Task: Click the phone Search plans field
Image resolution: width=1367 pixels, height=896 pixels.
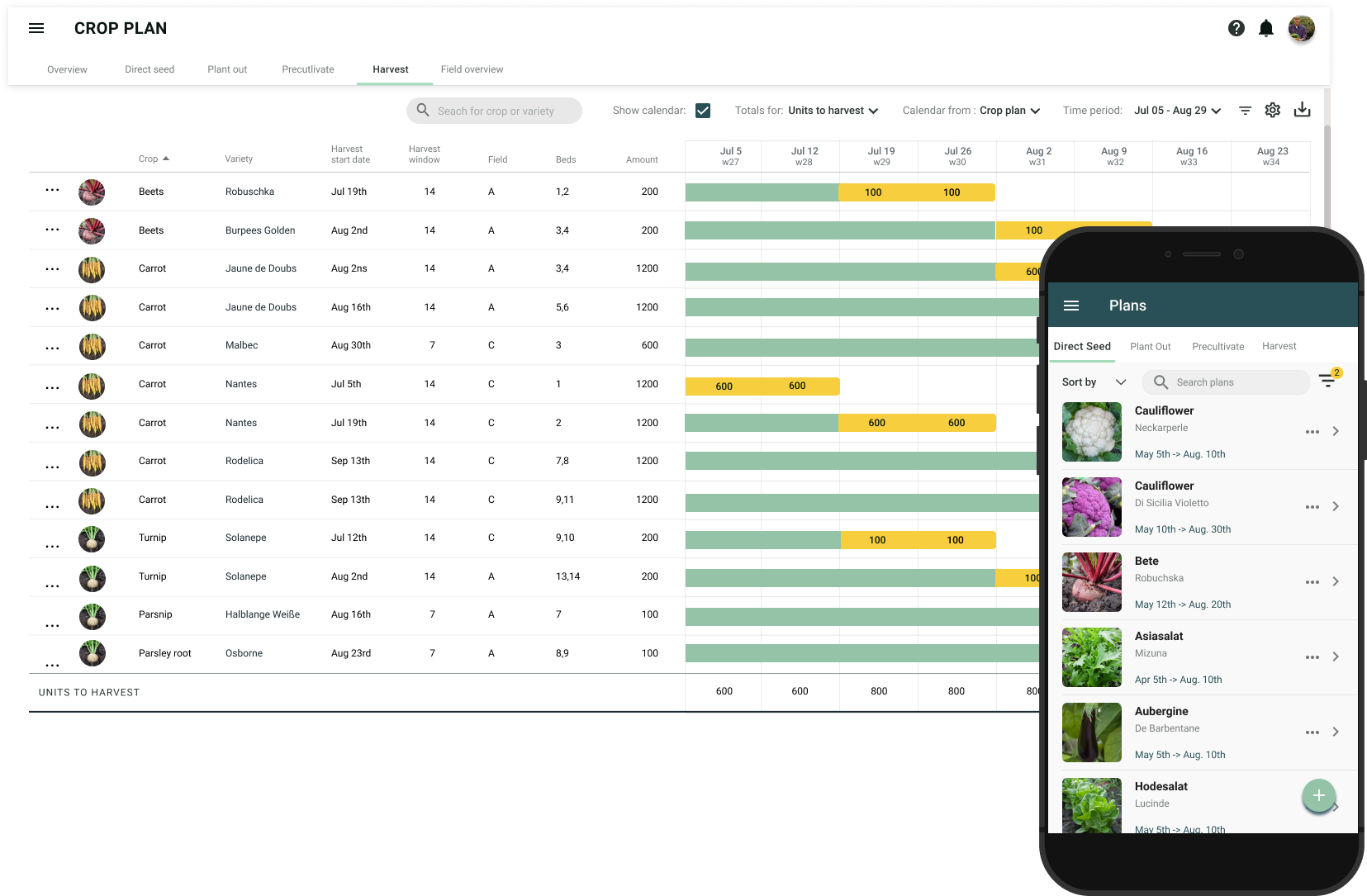Action: coord(1226,382)
